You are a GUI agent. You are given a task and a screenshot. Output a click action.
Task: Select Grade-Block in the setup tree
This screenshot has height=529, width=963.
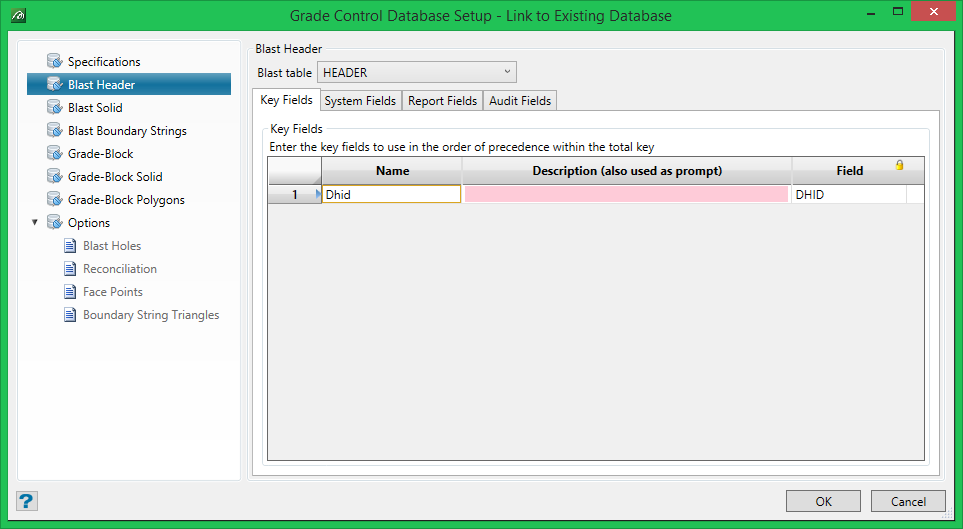coord(101,154)
